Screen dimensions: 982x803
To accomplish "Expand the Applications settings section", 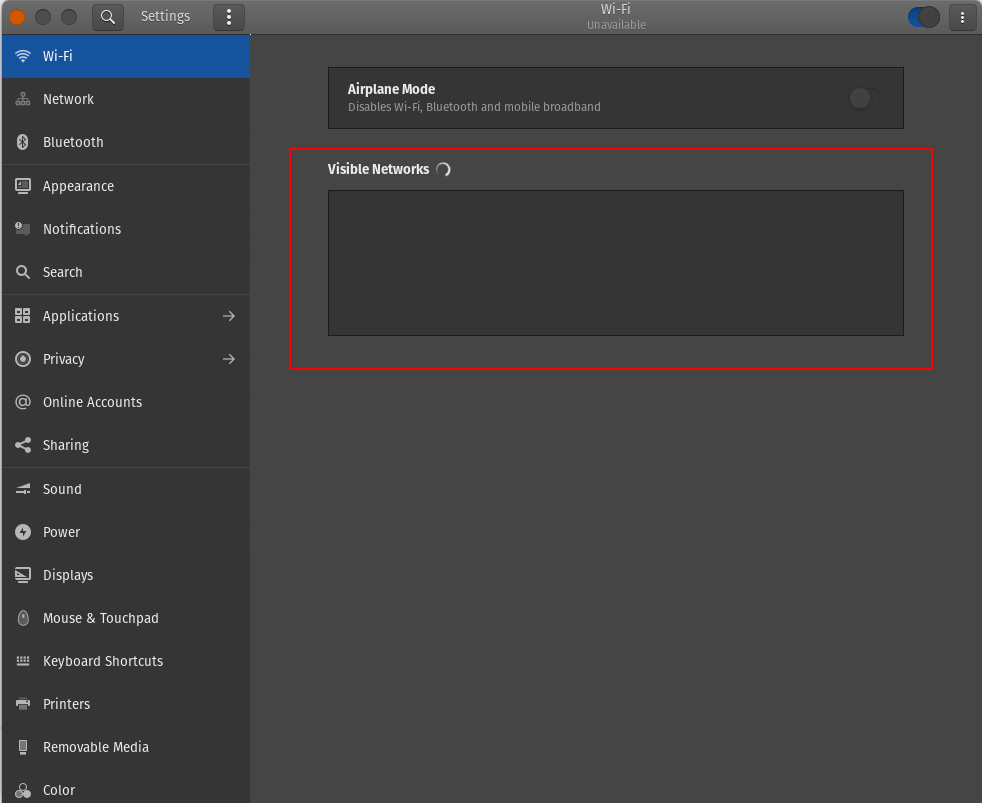I will coord(229,315).
